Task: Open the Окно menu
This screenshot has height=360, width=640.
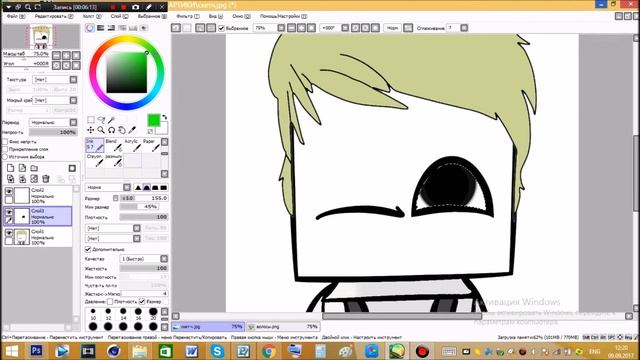Action: point(241,16)
